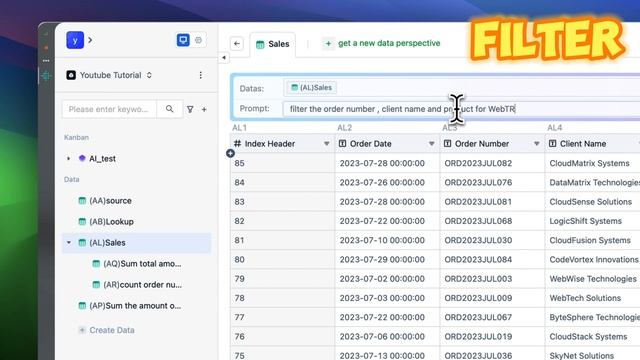The image size is (640, 360).
Task: Switch to the Sales tab
Action: [x=273, y=44]
